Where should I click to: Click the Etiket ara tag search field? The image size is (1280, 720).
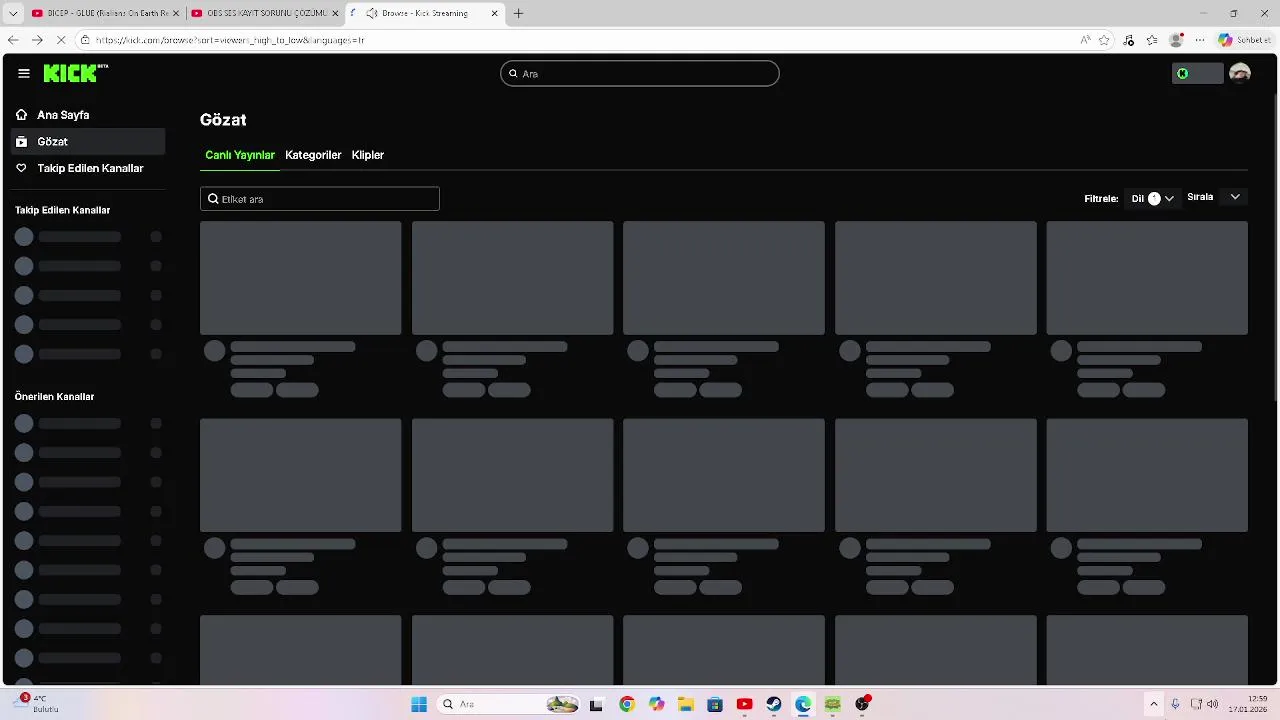click(319, 199)
